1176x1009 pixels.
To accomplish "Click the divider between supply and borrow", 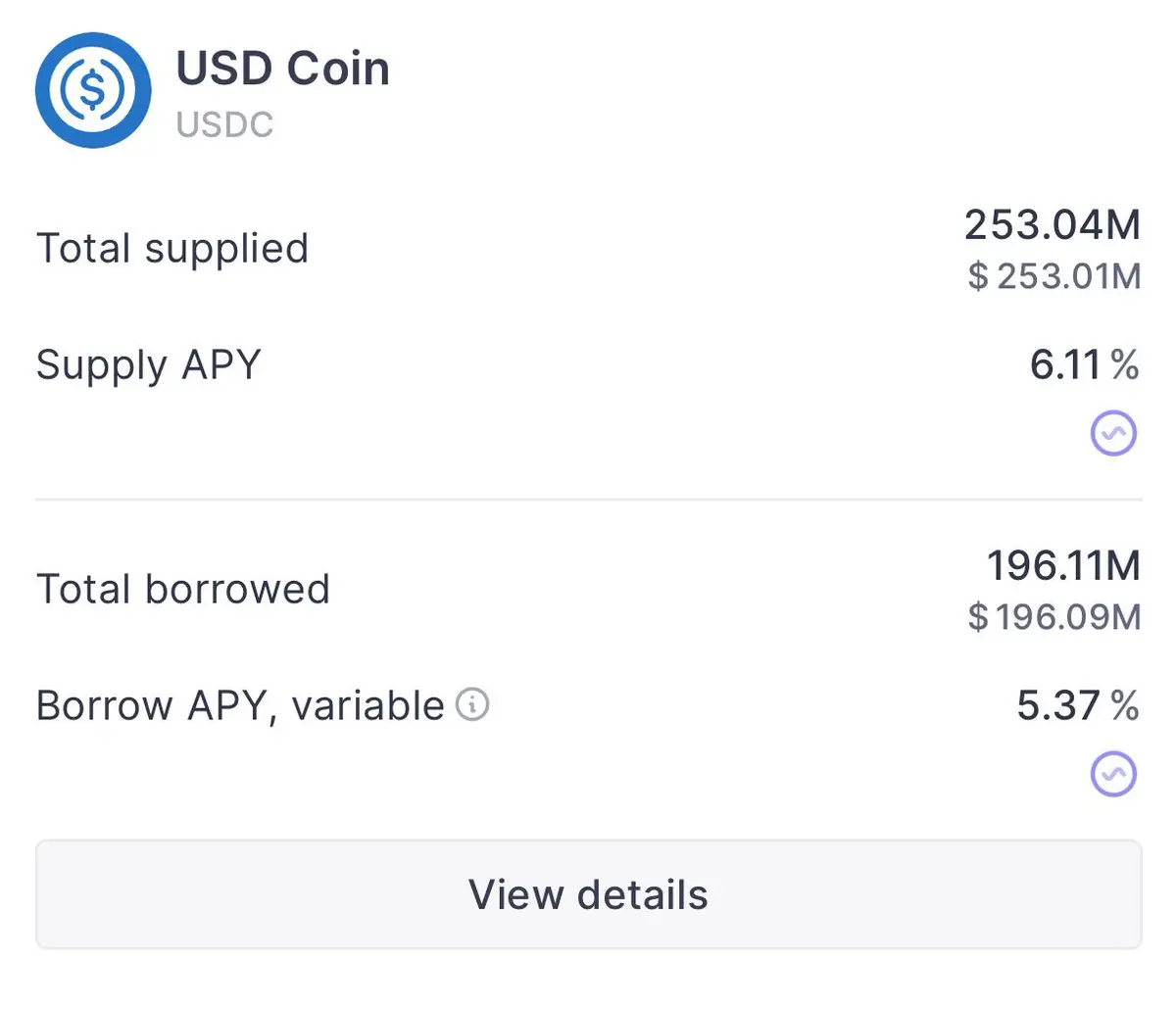I will tap(589, 500).
